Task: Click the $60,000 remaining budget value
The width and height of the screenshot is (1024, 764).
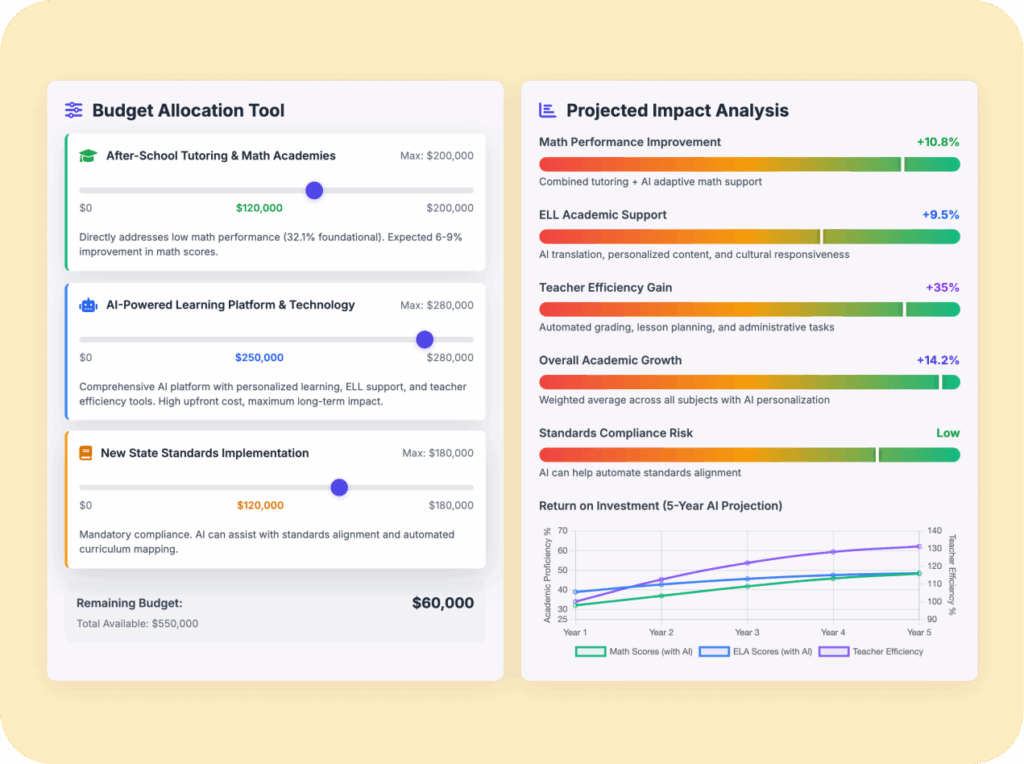Action: (x=443, y=603)
